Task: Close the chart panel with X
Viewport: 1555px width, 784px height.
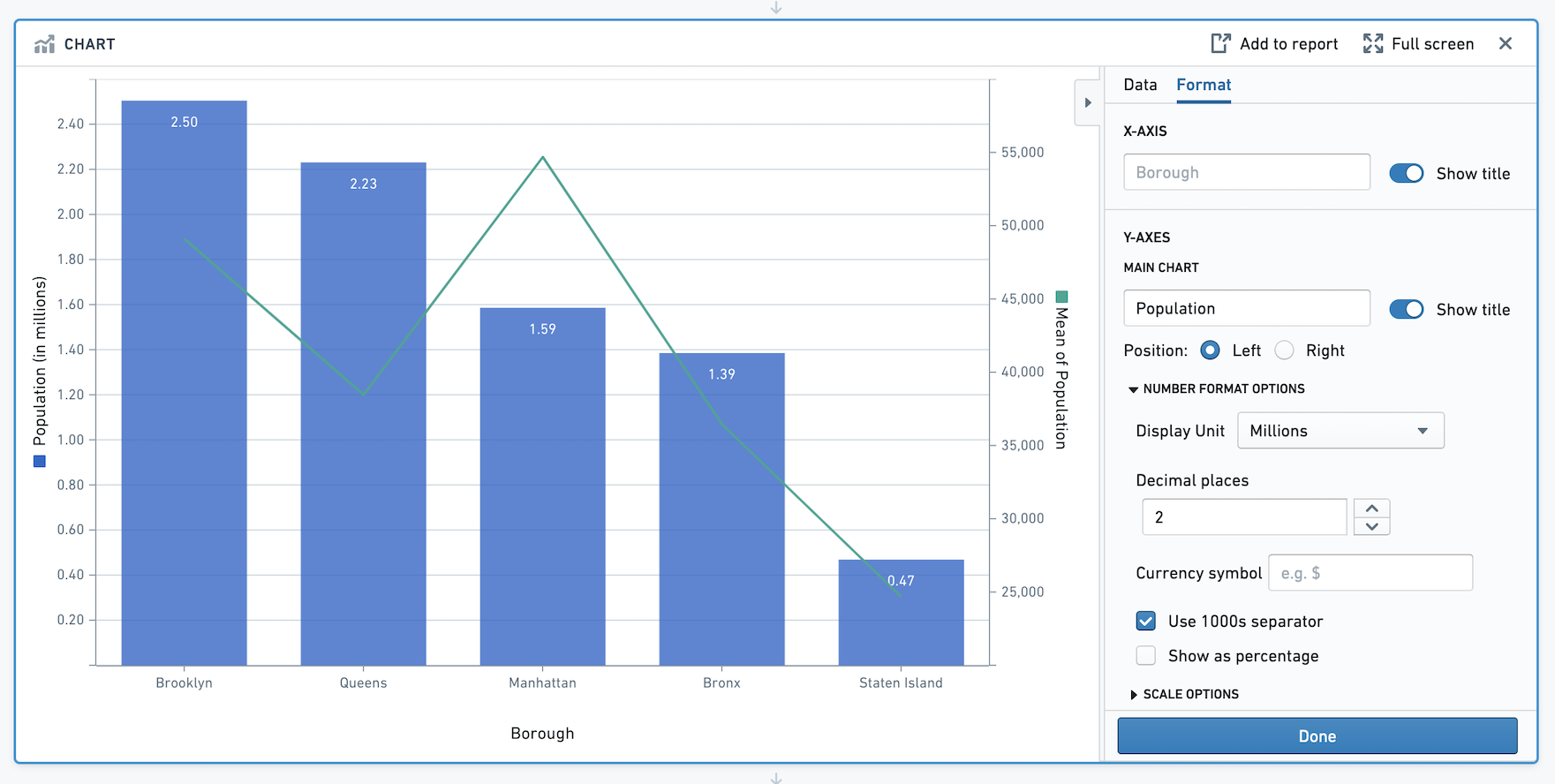Action: 1506,43
